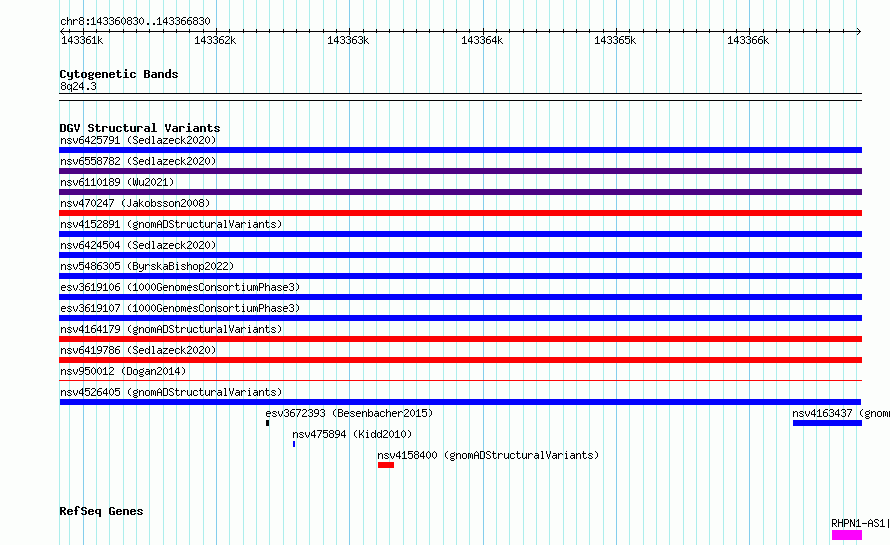Open the esv3672393 (Besenbacher2015) label

point(349,413)
